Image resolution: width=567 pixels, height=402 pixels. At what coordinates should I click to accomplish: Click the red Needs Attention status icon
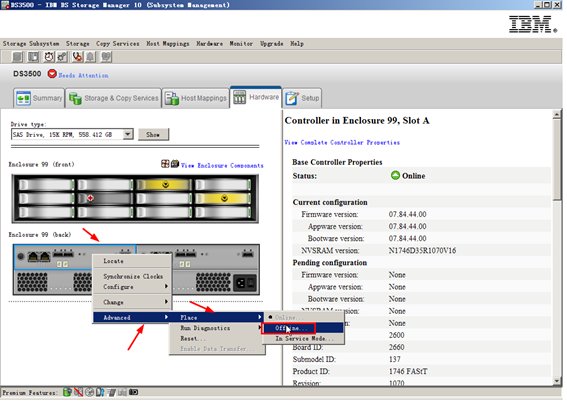pos(52,74)
